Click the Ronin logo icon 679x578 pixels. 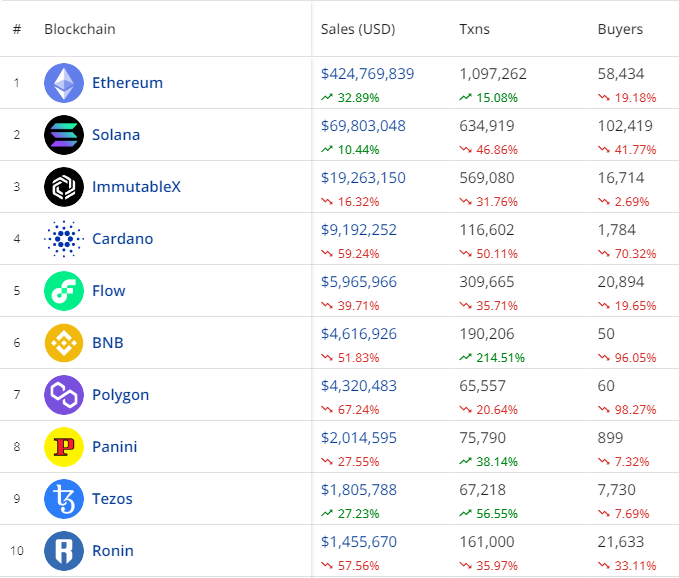click(x=64, y=551)
